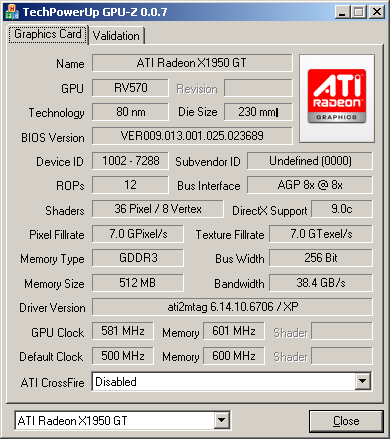Click the Pixel Fillrate value 7.0 GPixel/s
The width and height of the screenshot is (390, 439).
pyautogui.click(x=138, y=234)
